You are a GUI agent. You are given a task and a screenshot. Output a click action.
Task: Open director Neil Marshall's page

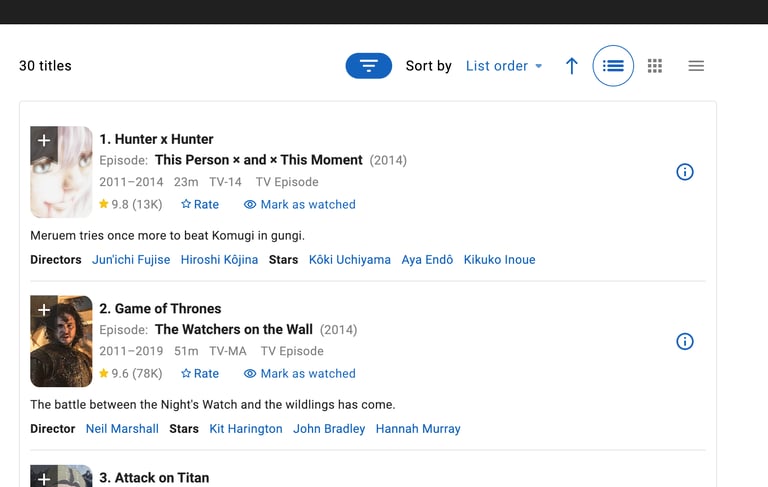(x=122, y=429)
